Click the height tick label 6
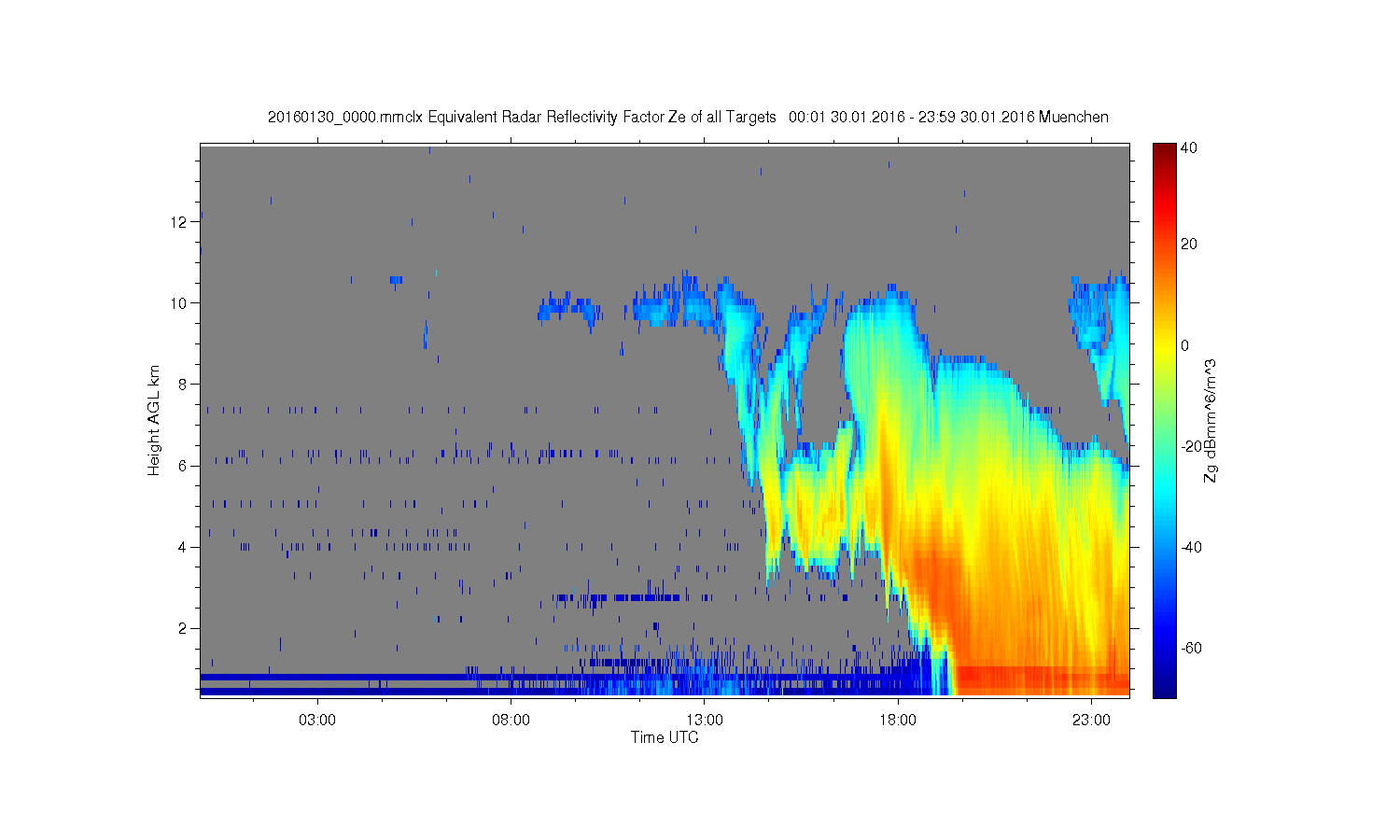Image resolution: width=1400 pixels, height=840 pixels. point(183,466)
